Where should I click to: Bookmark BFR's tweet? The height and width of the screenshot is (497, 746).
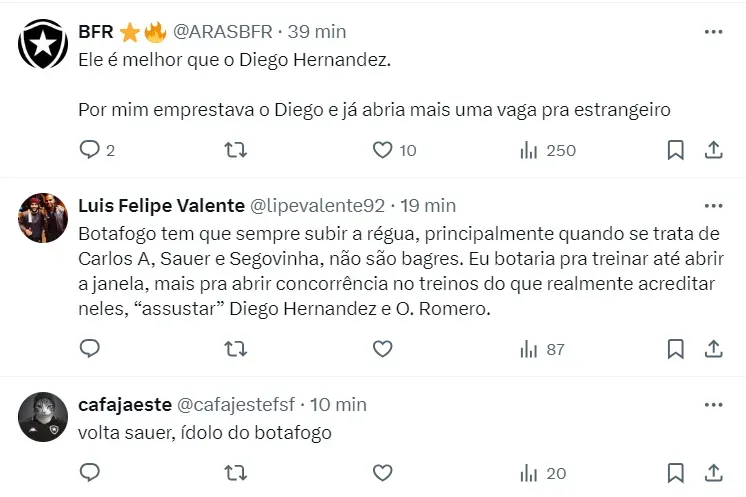pyautogui.click(x=676, y=150)
